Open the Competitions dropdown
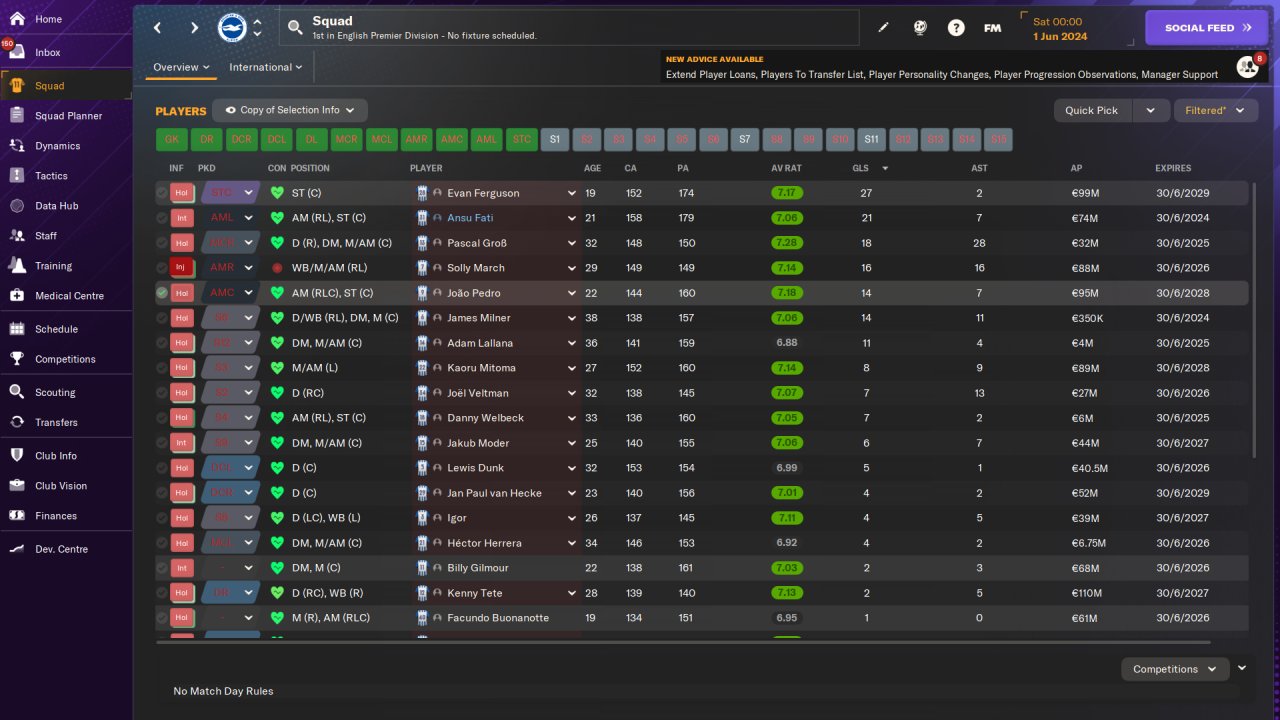1280x720 pixels. coord(1174,669)
